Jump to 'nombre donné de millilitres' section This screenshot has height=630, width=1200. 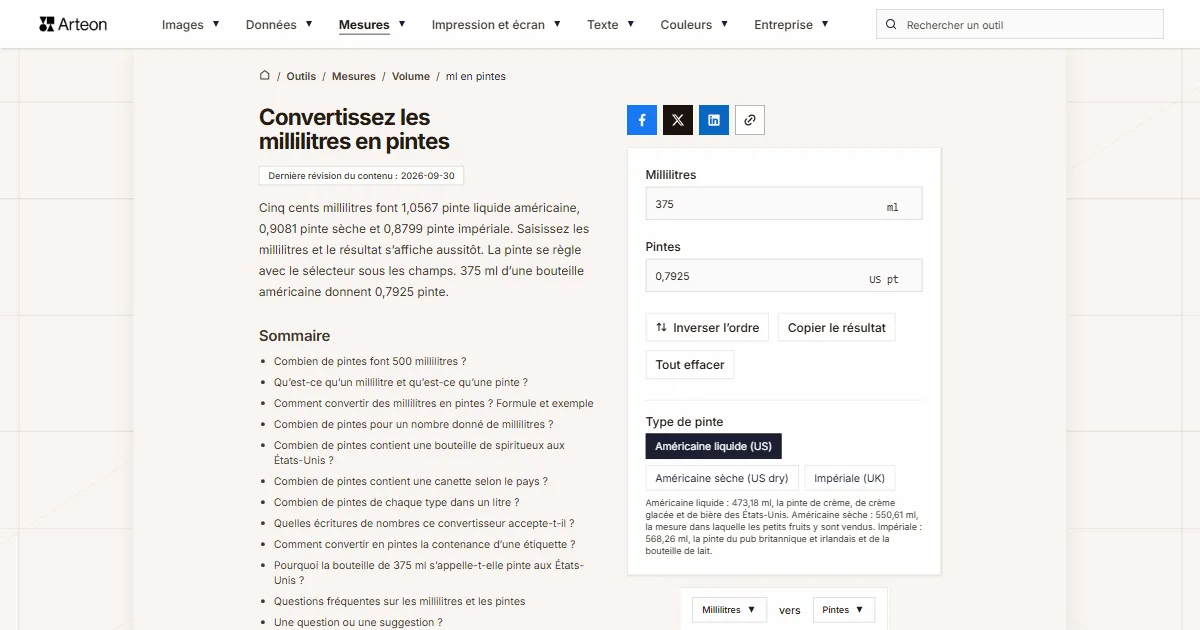(414, 424)
